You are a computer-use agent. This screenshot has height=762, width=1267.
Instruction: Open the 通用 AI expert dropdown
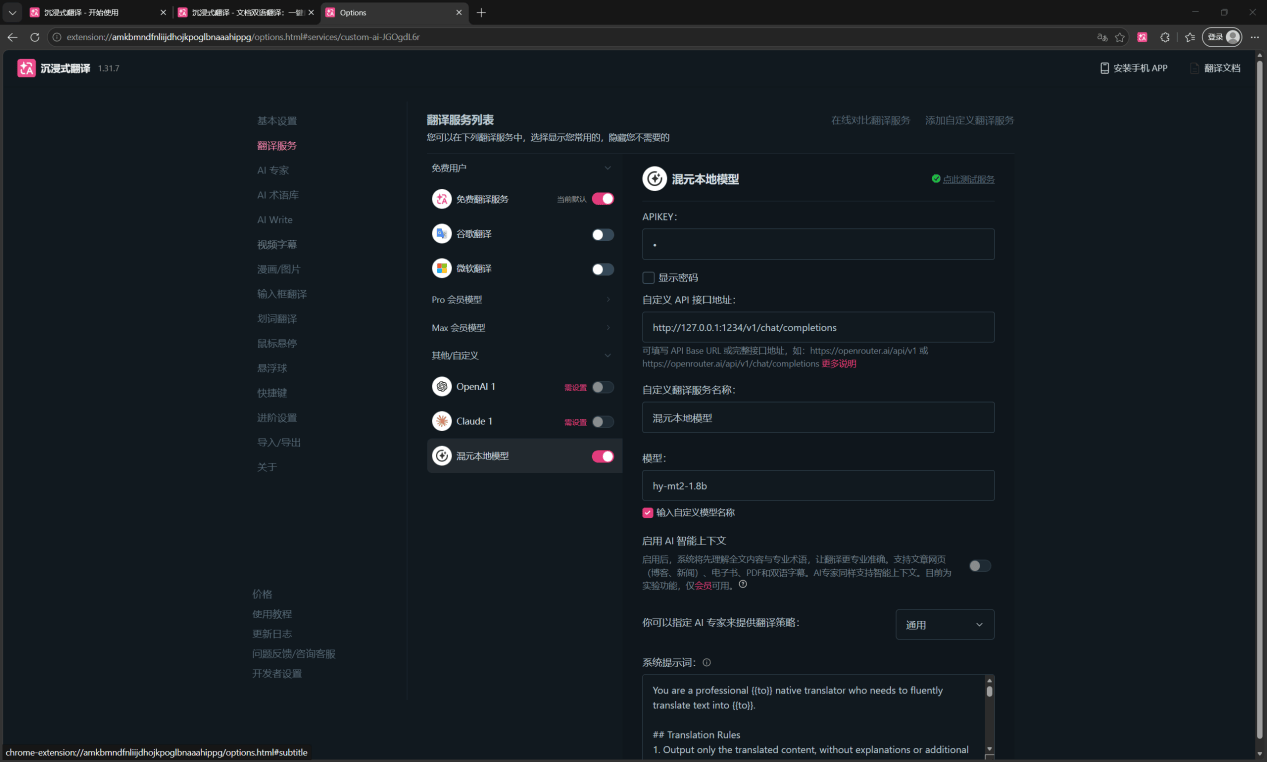[945, 624]
